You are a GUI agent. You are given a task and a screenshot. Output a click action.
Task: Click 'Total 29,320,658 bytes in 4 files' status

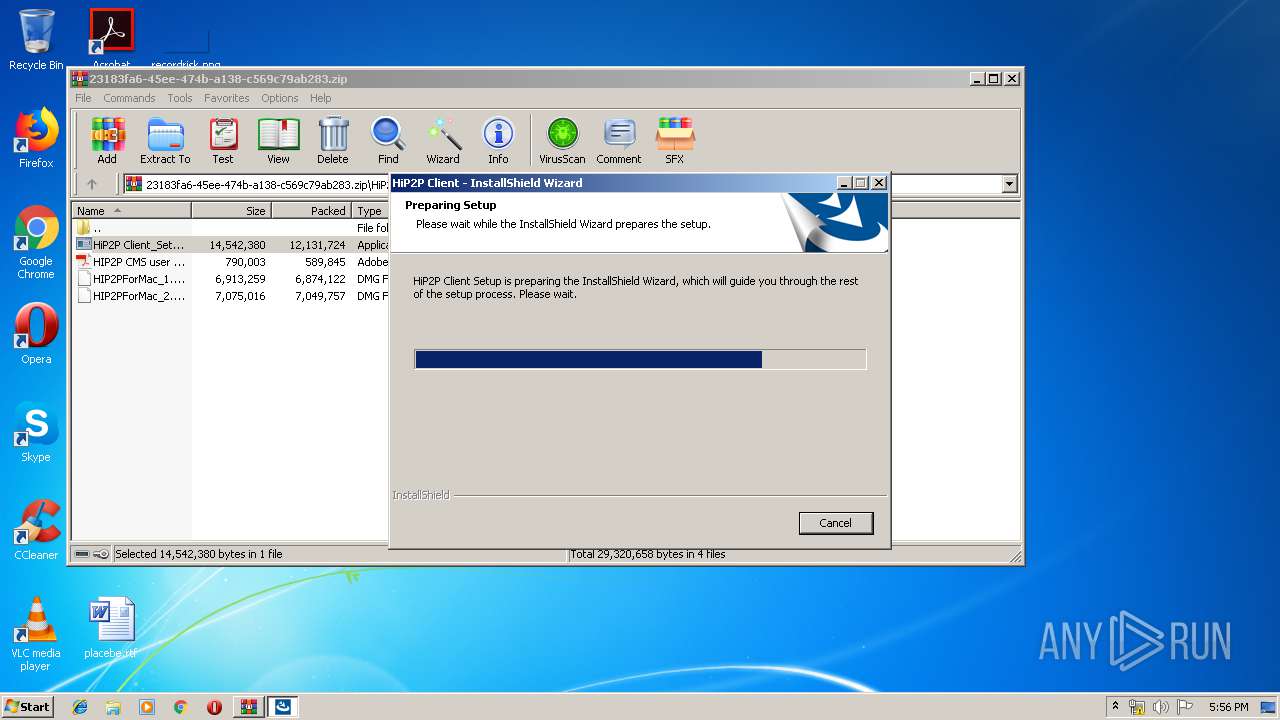click(x=648, y=554)
